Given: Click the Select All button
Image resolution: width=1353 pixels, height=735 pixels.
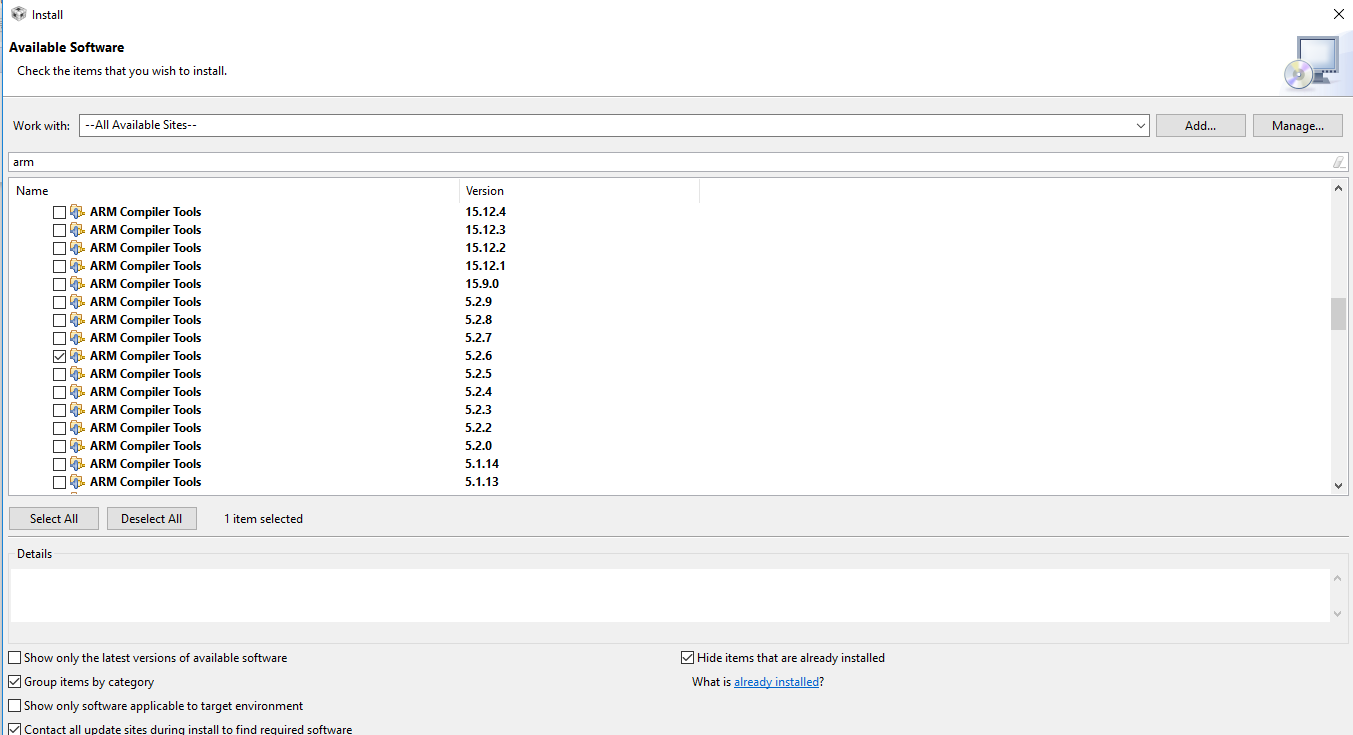Looking at the screenshot, I should click(x=54, y=519).
